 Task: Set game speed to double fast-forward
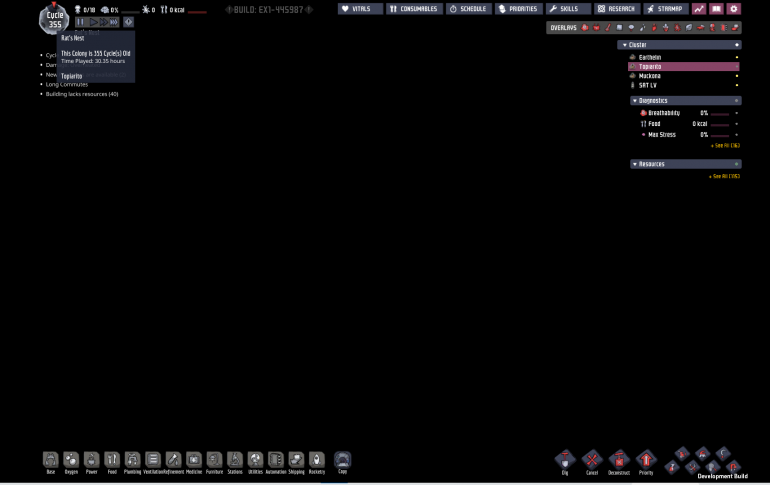click(103, 22)
